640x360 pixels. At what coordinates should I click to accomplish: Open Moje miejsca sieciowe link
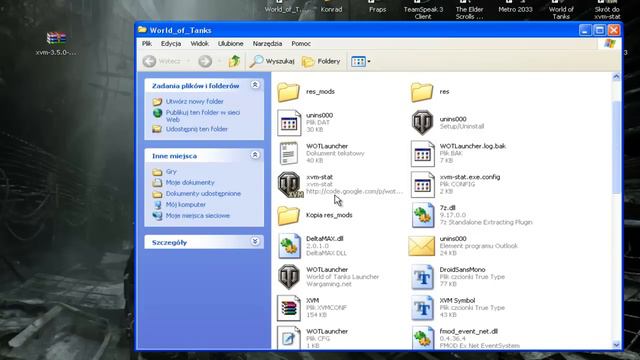(x=198, y=216)
